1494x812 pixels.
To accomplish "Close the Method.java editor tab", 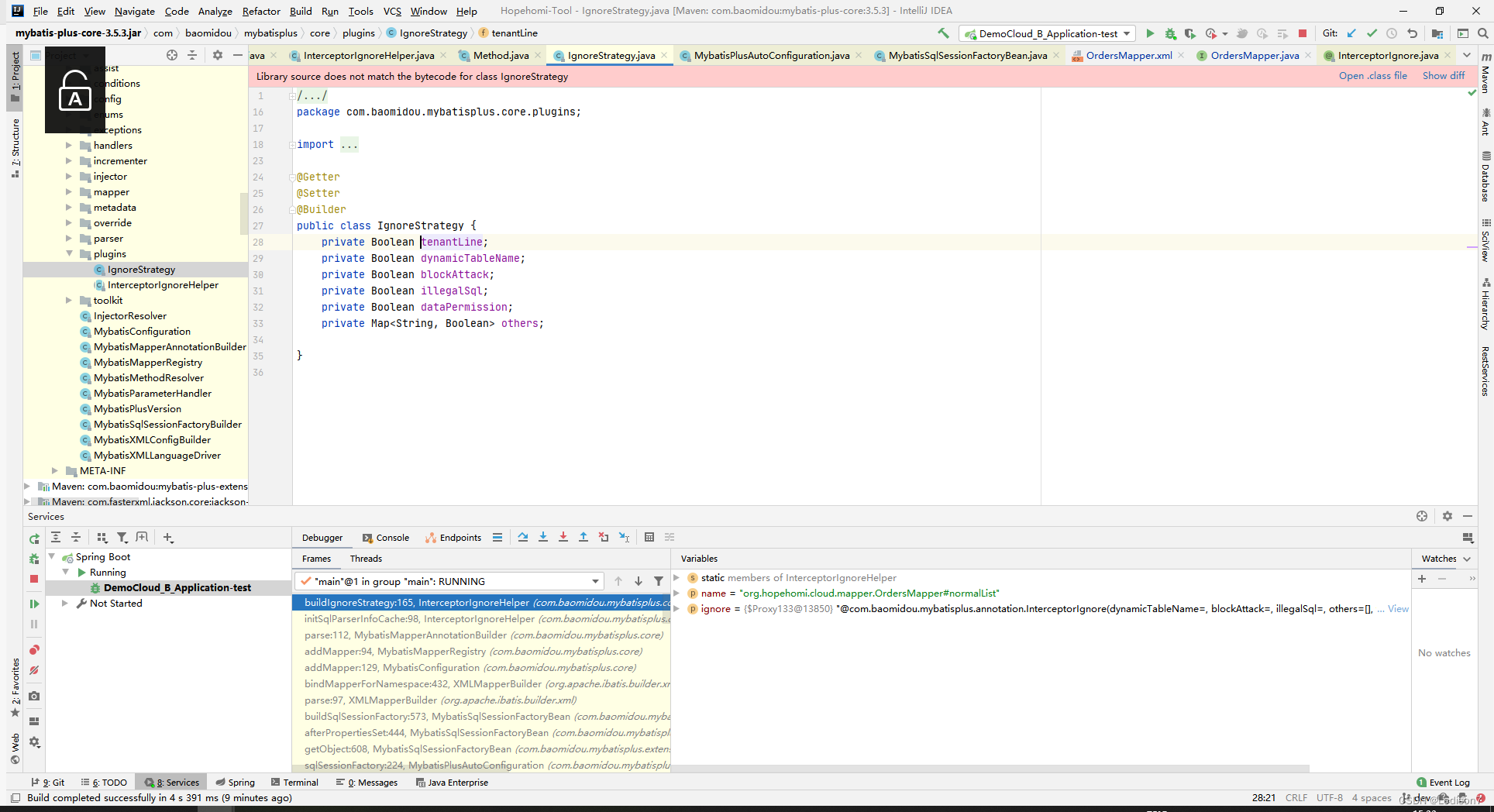I will 539,56.
